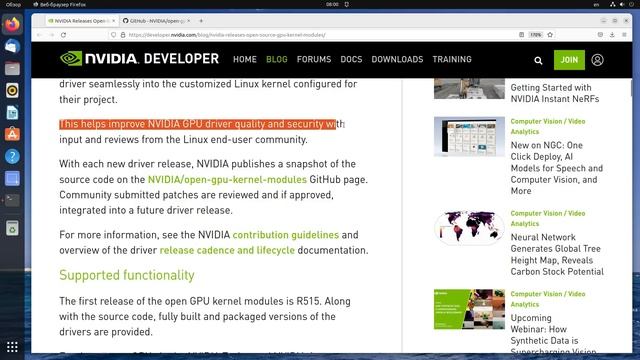The width and height of the screenshot is (640, 360).
Task: Open the Обзор activities overview
Action: tap(13, 4)
